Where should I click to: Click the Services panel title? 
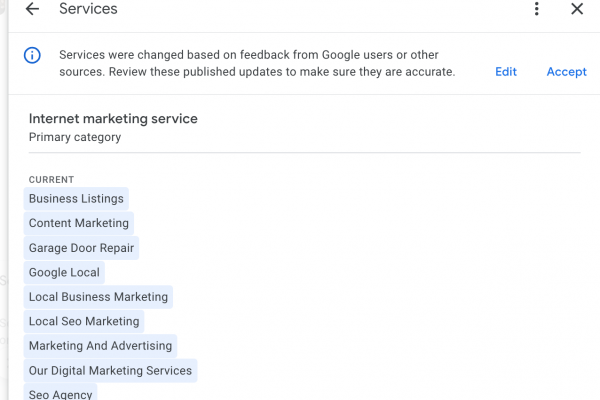[88, 9]
